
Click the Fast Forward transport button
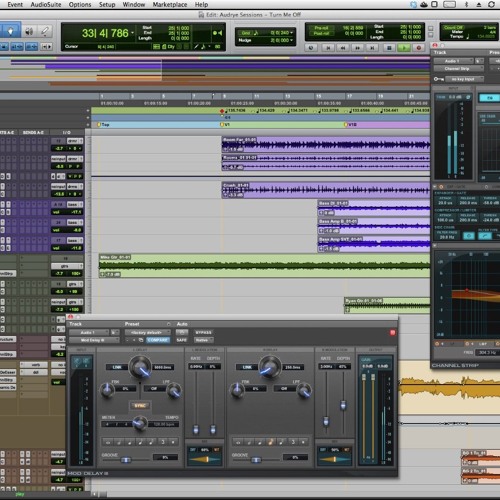pyautogui.click(x=358, y=48)
